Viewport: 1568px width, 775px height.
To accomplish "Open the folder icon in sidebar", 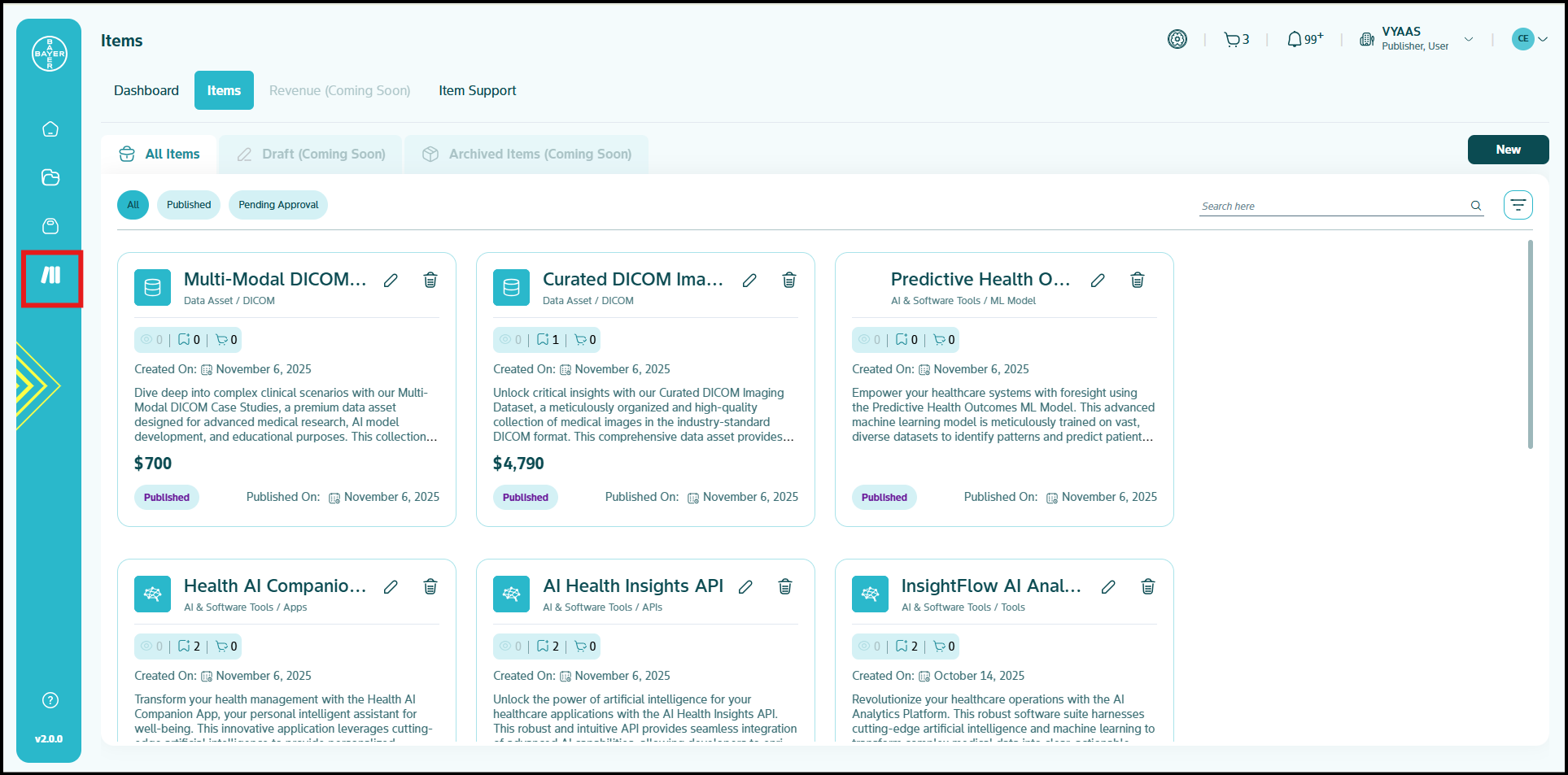I will click(50, 177).
